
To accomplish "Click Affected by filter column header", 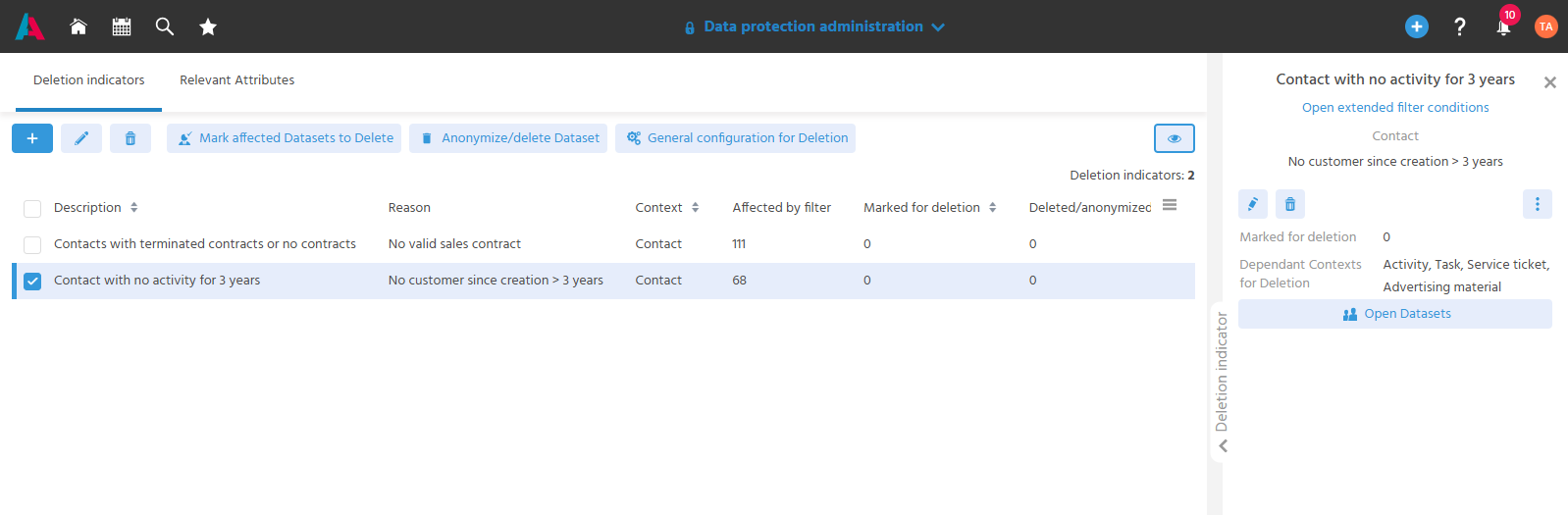I will pyautogui.click(x=781, y=208).
